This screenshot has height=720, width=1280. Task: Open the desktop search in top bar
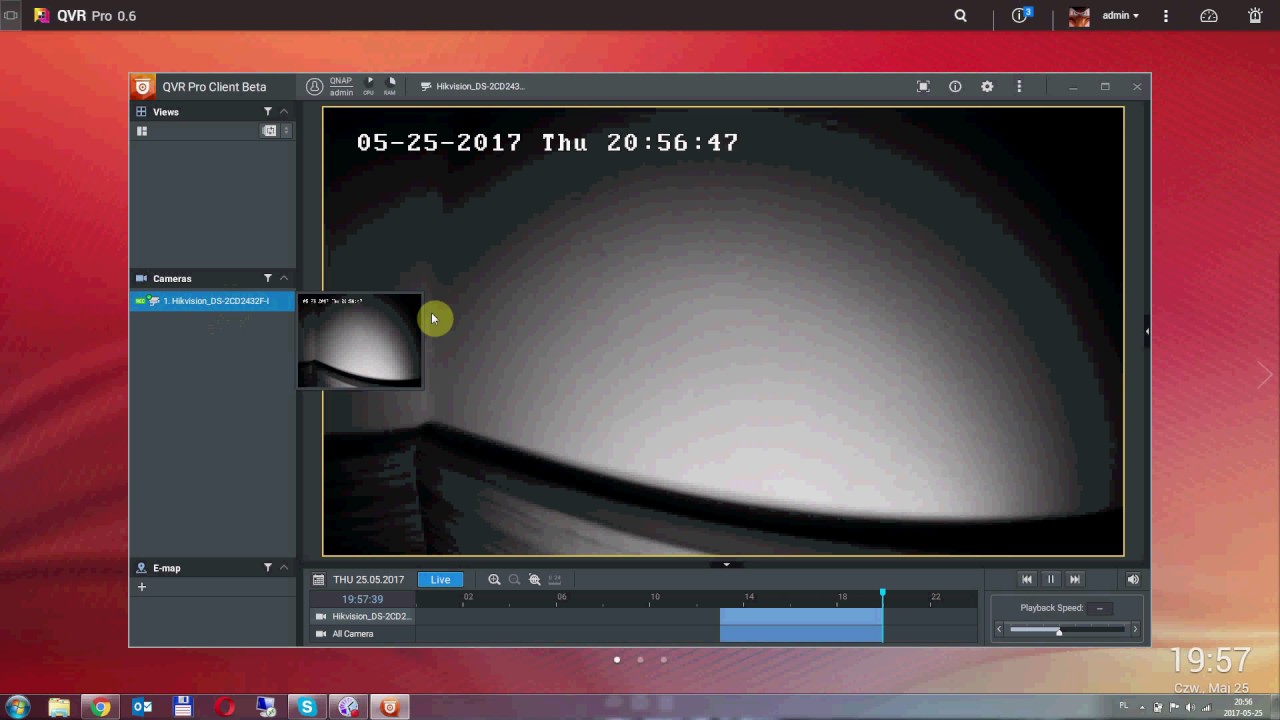coord(961,16)
